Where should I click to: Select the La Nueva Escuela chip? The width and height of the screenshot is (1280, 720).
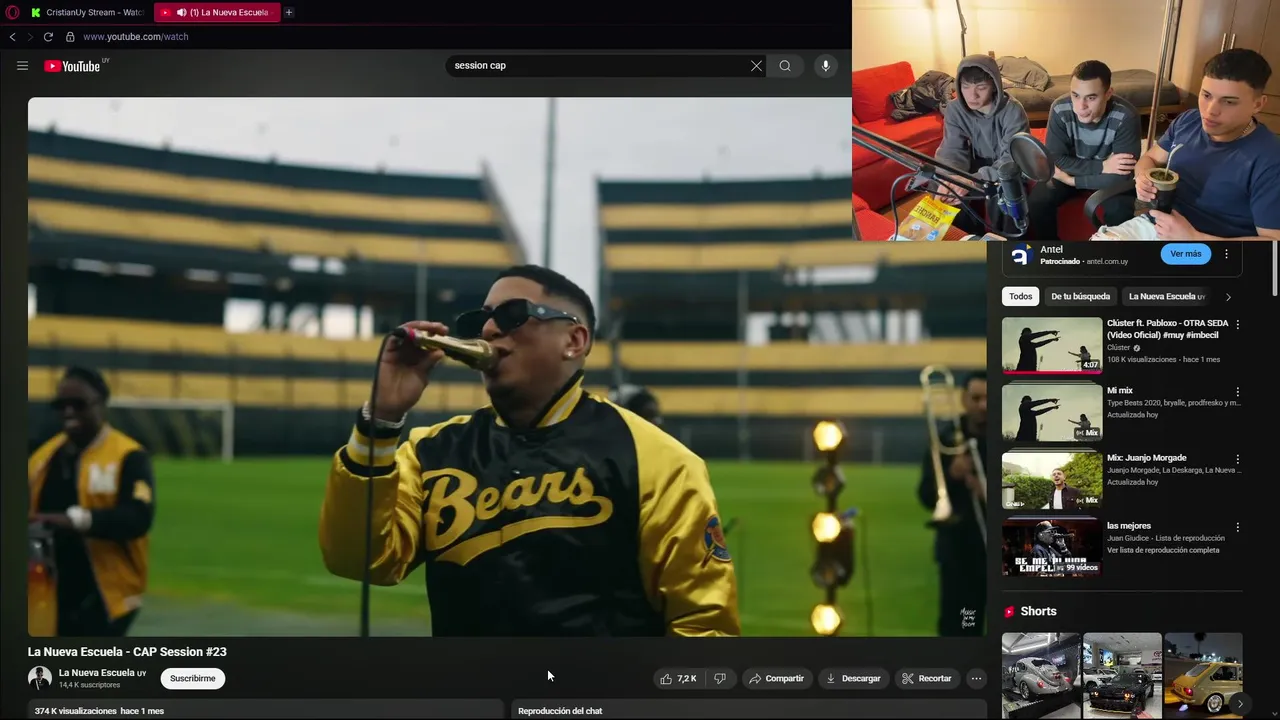pos(1166,297)
